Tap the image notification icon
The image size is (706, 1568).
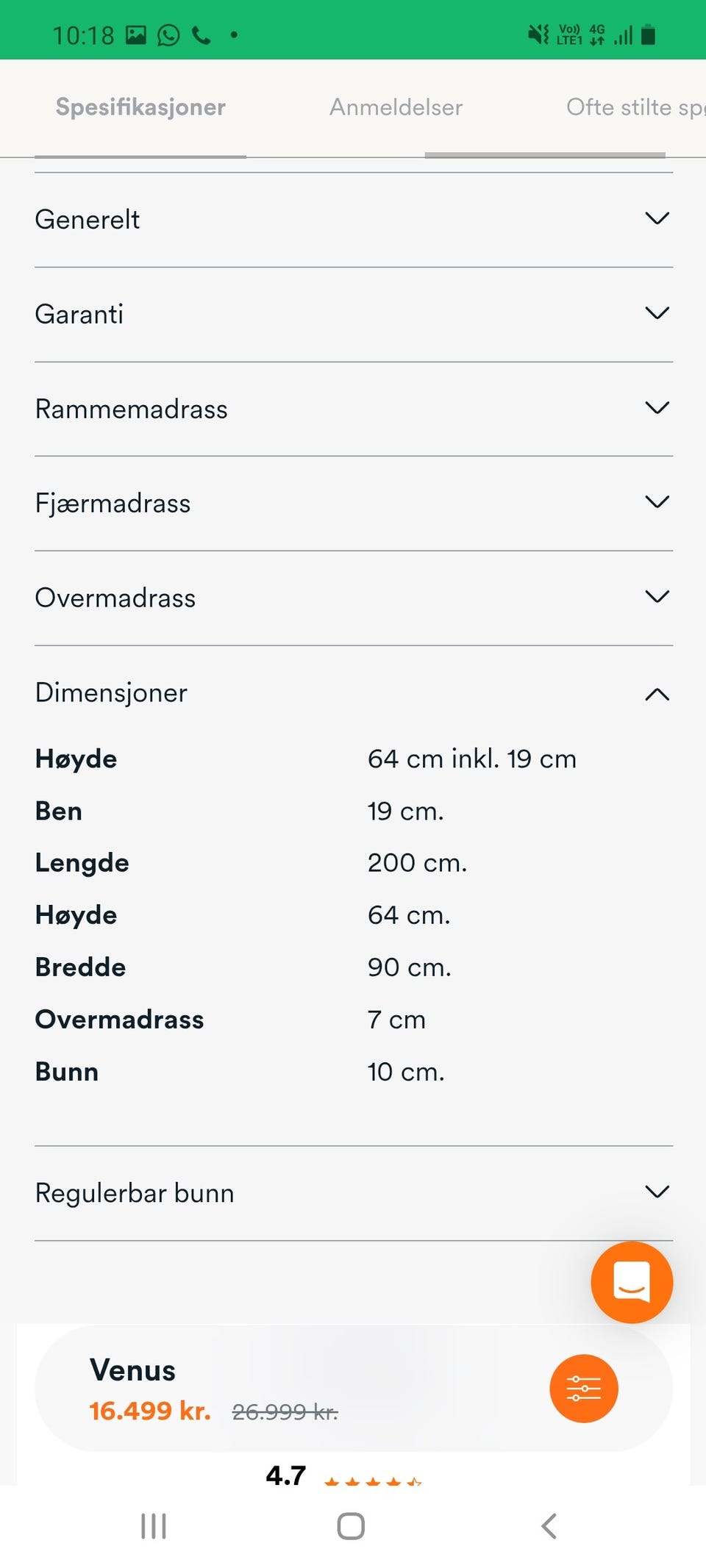click(136, 35)
